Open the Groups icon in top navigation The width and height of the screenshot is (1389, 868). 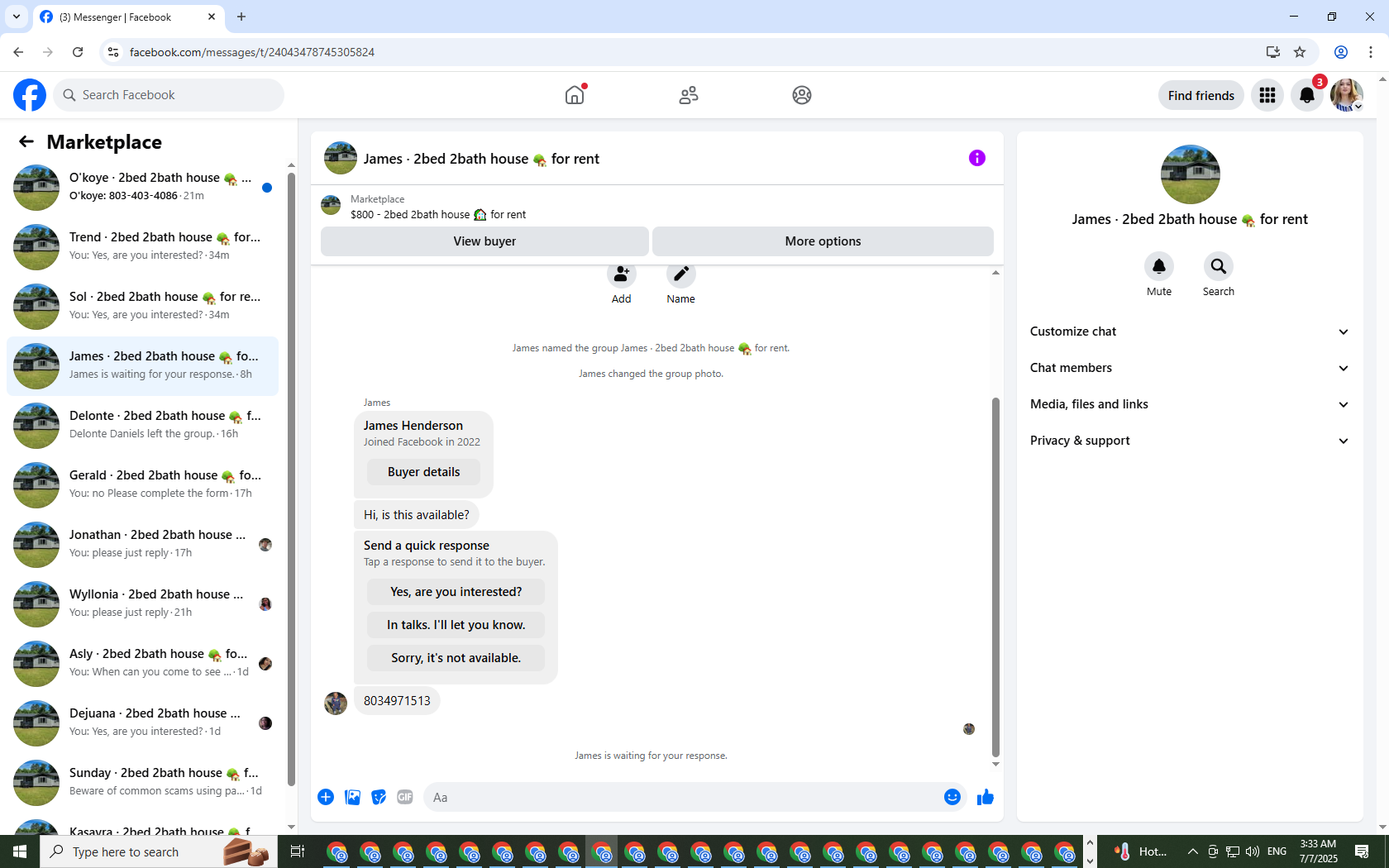(802, 95)
